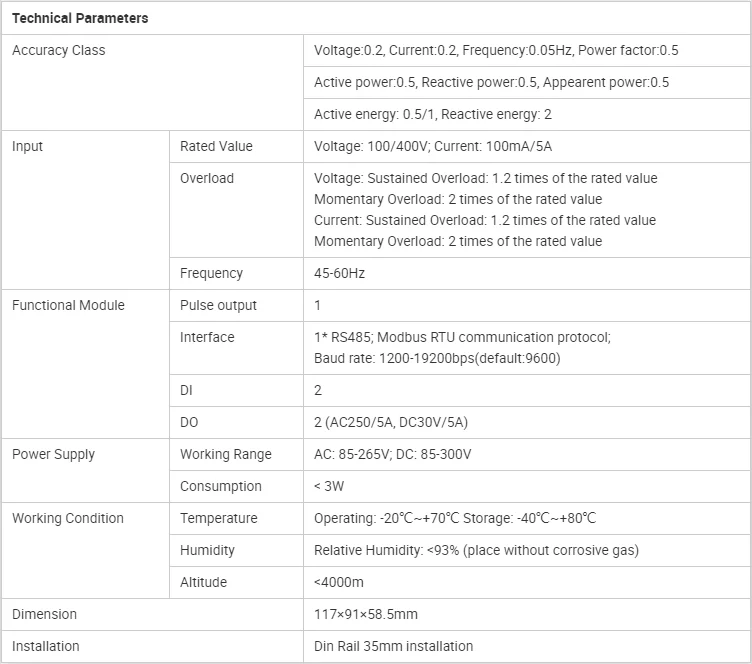Viewport: 752px width, 664px height.
Task: Click the Working Range value AC: 85-265V
Action: [392, 454]
